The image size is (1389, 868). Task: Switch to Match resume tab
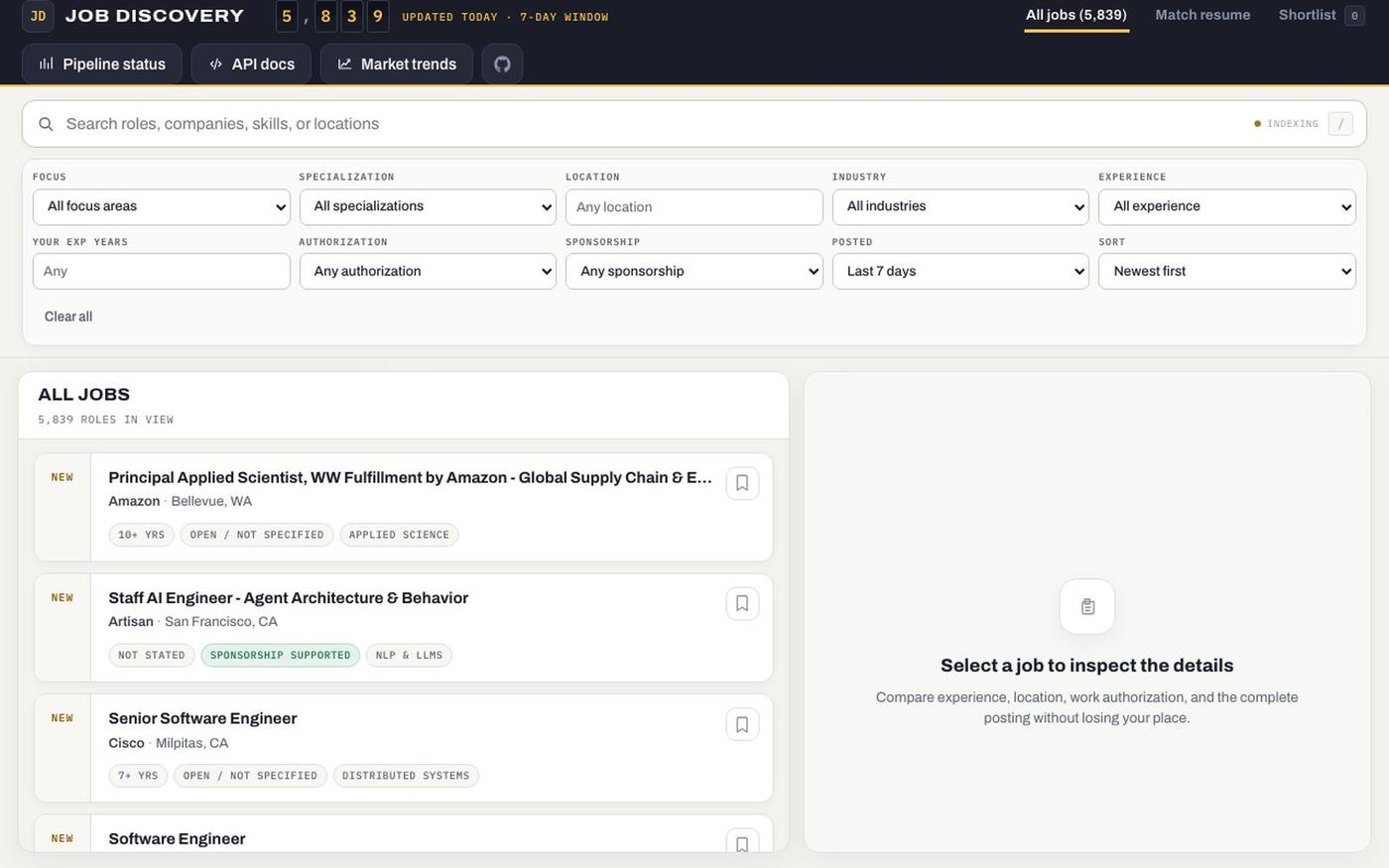1202,15
